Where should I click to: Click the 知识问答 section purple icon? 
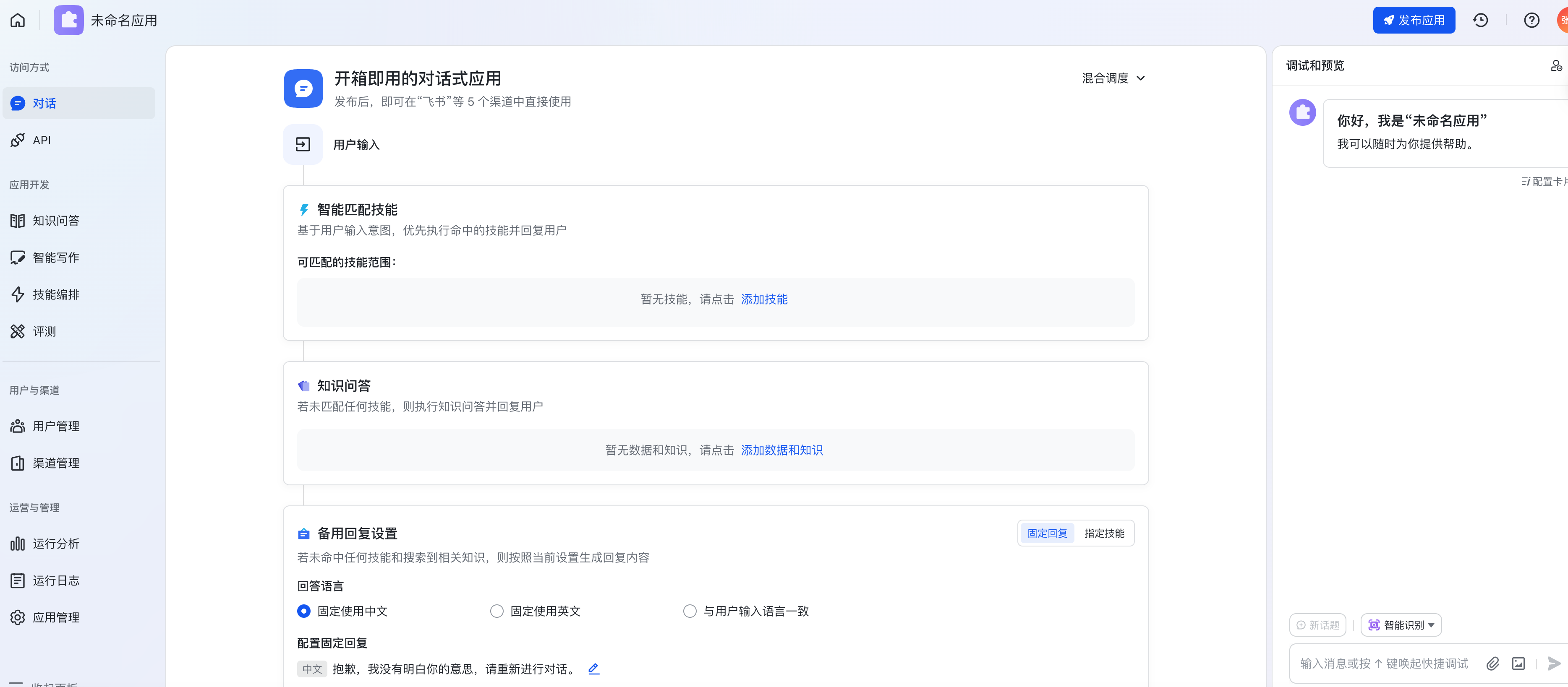click(x=304, y=386)
